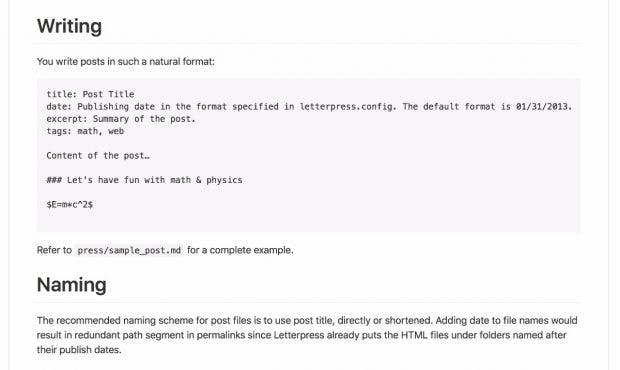Click the words 'Refer to' before the file name
Screen dimensions: 620x370
pos(54,250)
